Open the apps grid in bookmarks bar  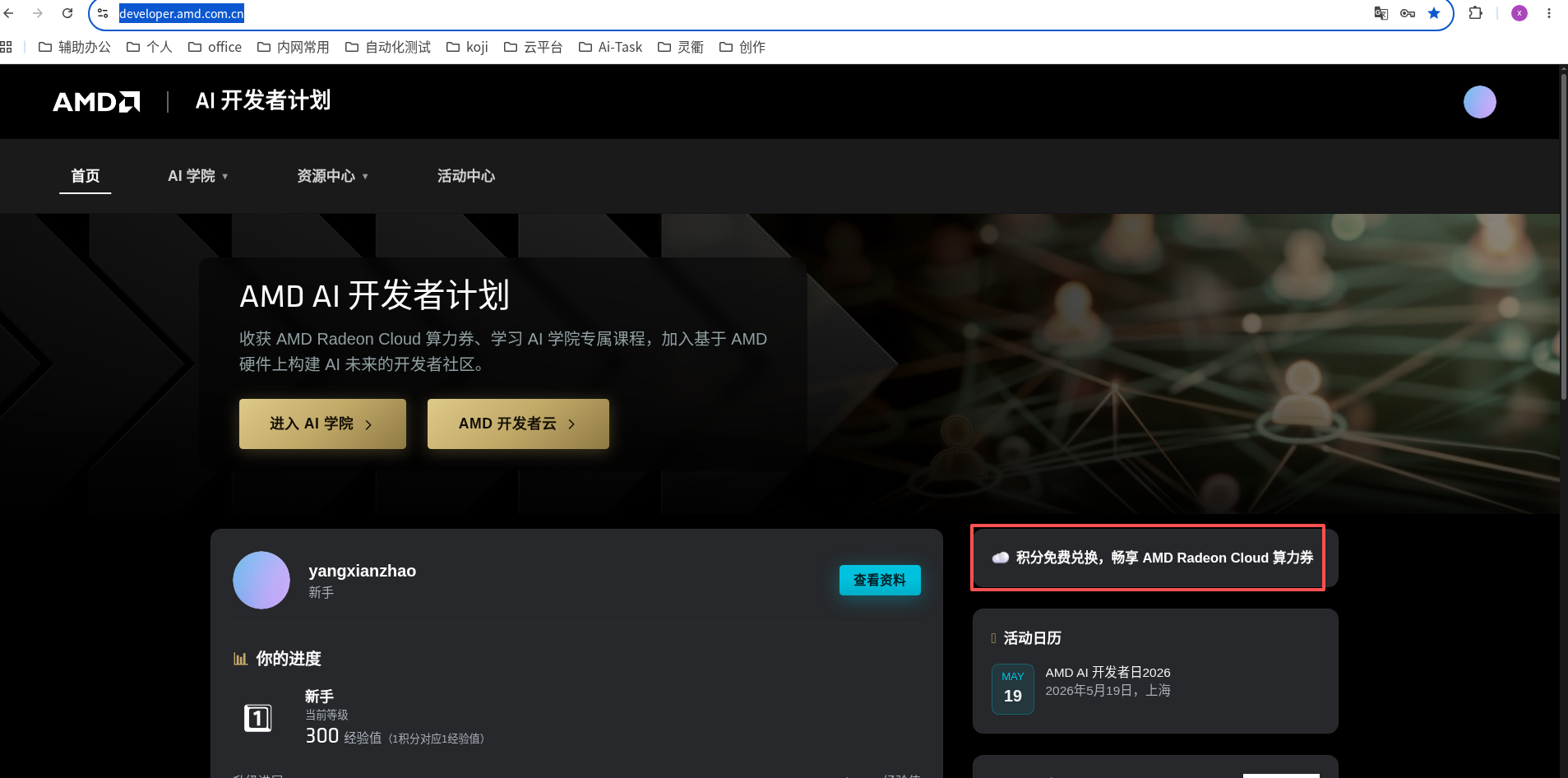coord(7,47)
